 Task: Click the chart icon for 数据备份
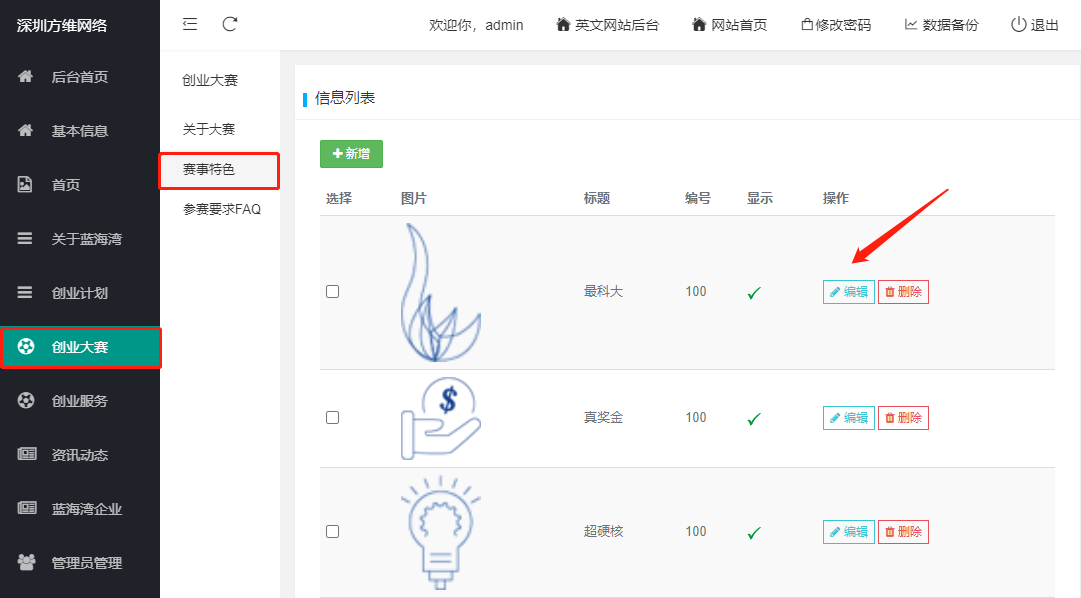pyautogui.click(x=911, y=25)
